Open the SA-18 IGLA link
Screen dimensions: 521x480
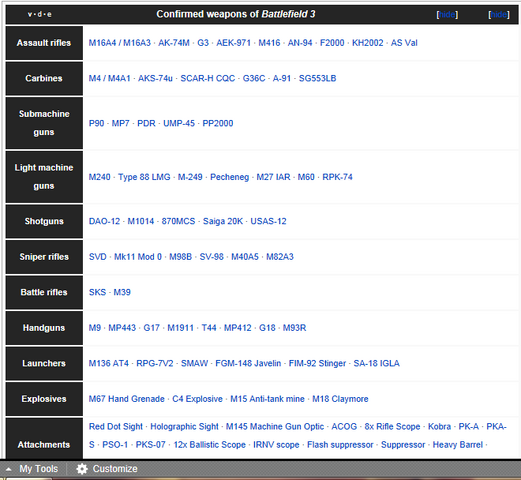point(376,363)
